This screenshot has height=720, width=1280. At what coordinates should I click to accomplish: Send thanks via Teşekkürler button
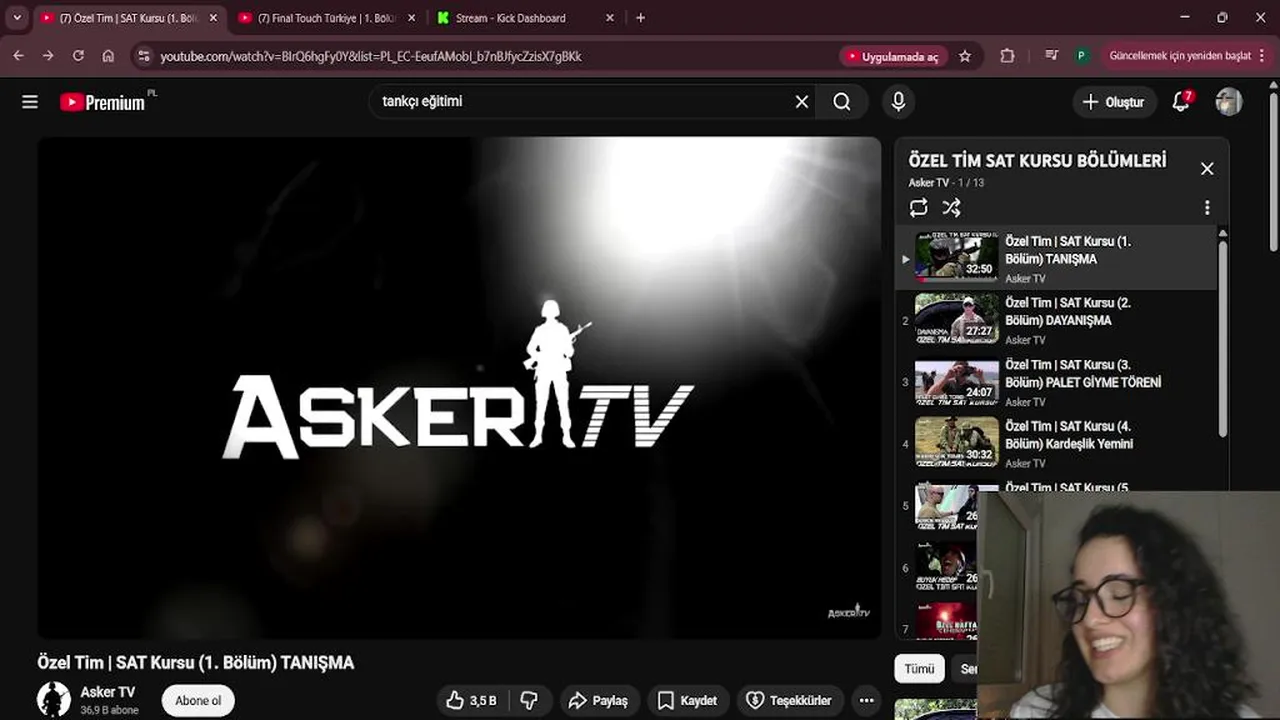tap(789, 701)
